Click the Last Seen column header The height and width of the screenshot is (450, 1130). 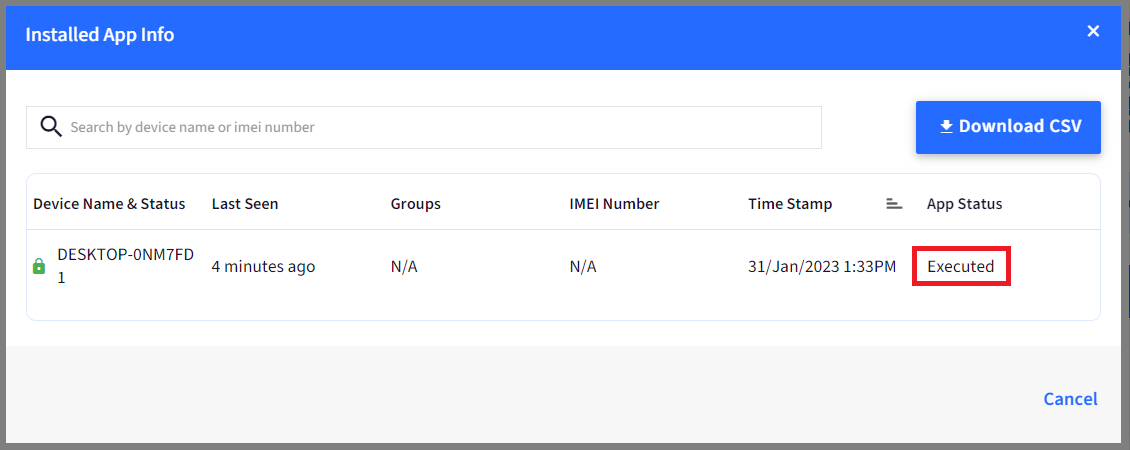[x=245, y=204]
